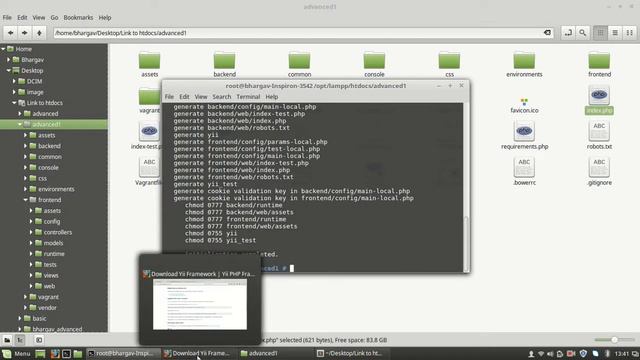Image resolution: width=640 pixels, height=360 pixels.
Task: Go up to parent folder
Action: pos(39,33)
